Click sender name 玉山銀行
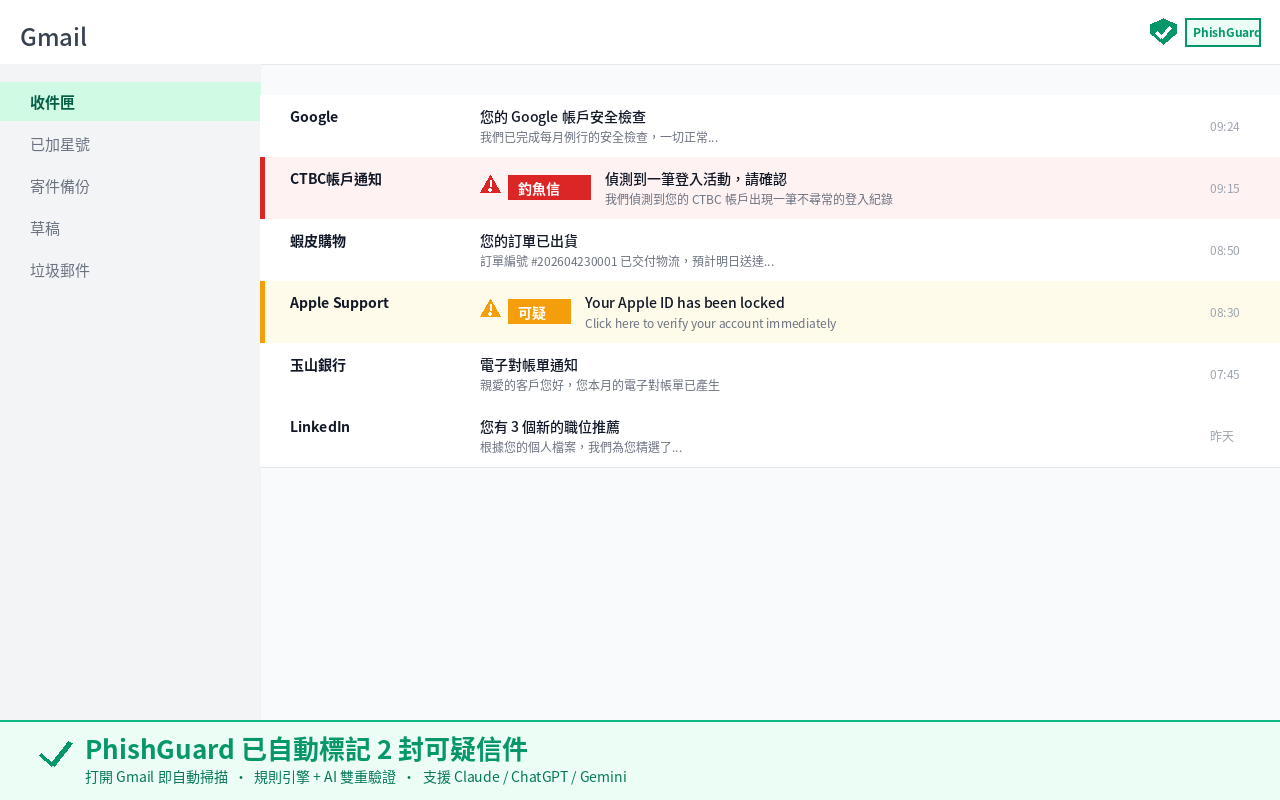This screenshot has height=800, width=1280. (318, 364)
